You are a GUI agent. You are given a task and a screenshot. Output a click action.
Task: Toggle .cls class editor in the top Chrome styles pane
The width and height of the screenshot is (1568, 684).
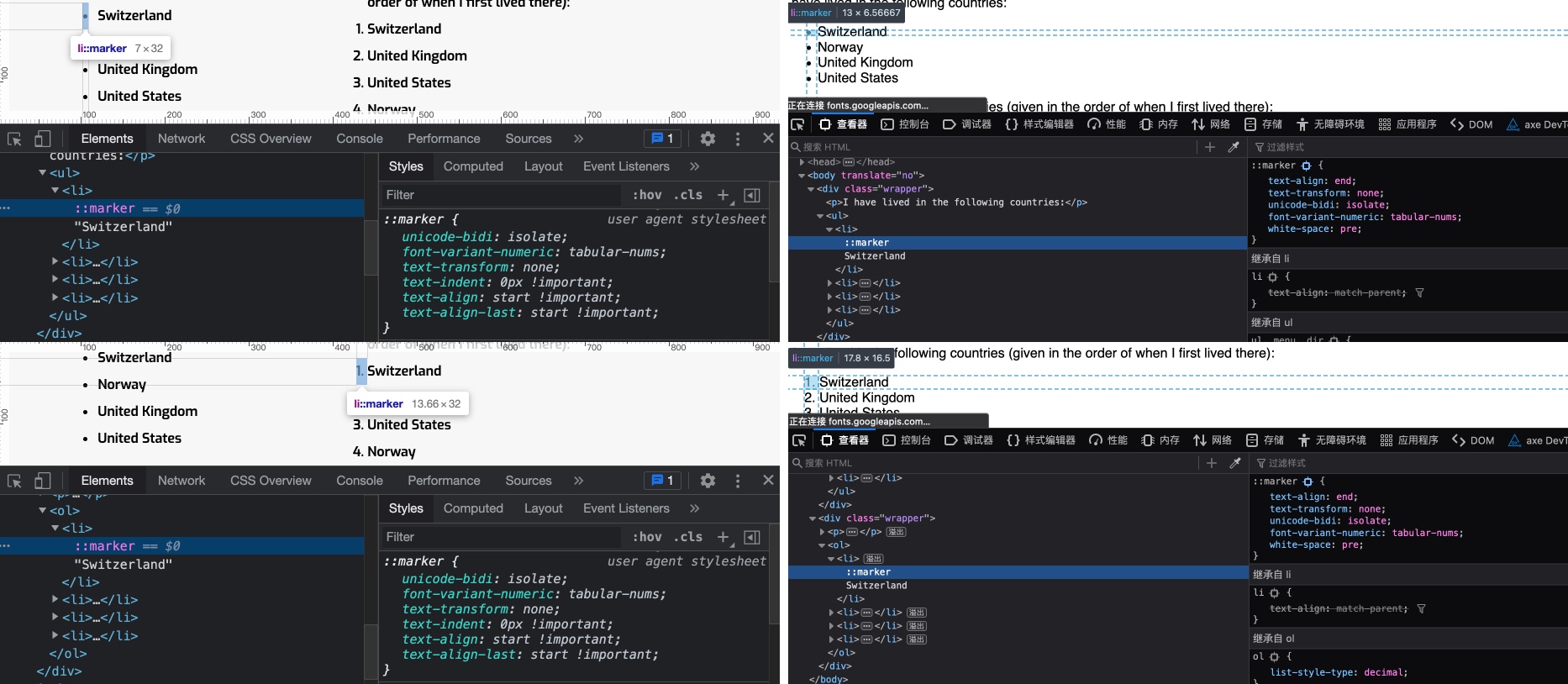click(690, 195)
